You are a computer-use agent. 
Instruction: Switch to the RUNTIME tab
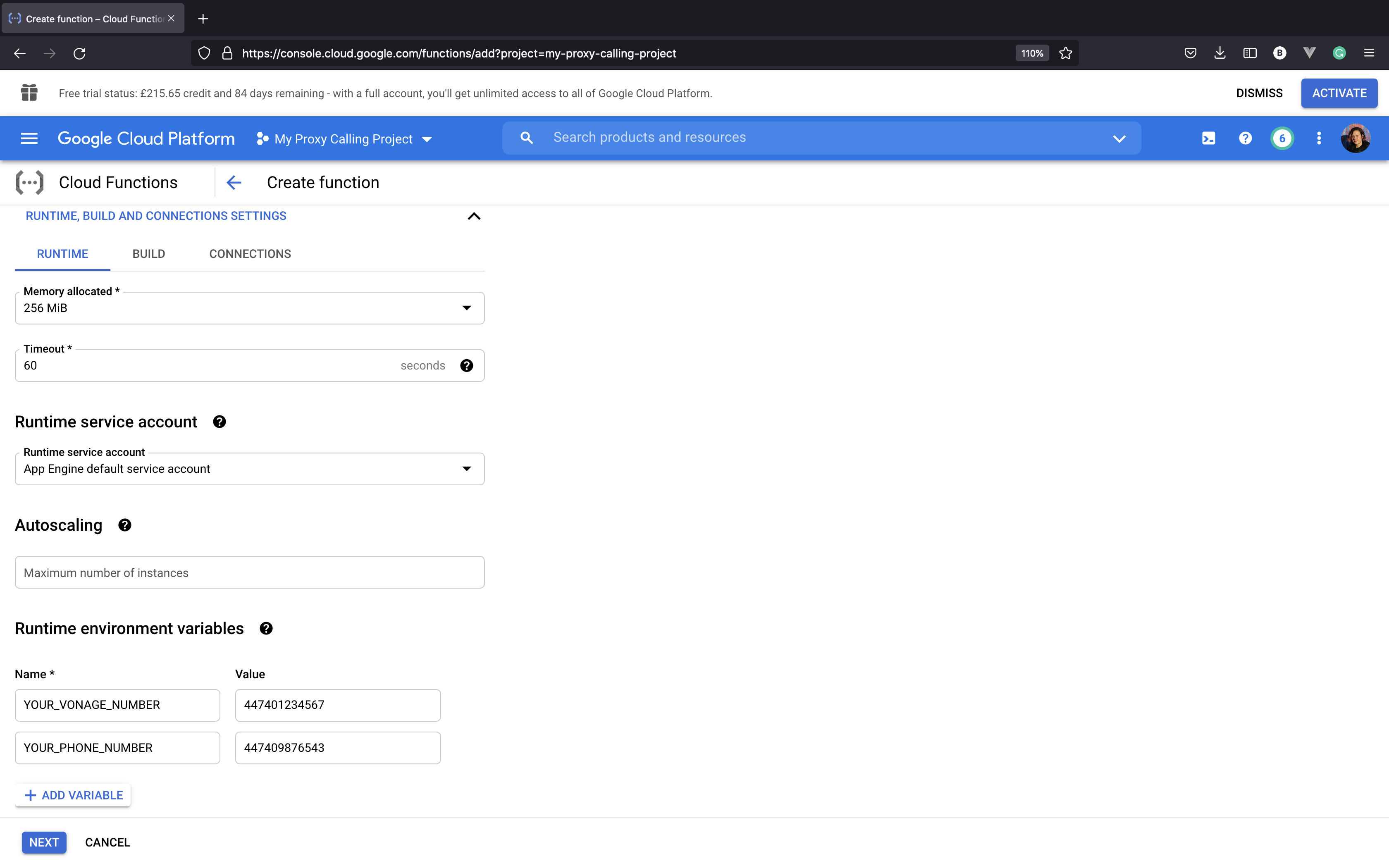tap(62, 254)
